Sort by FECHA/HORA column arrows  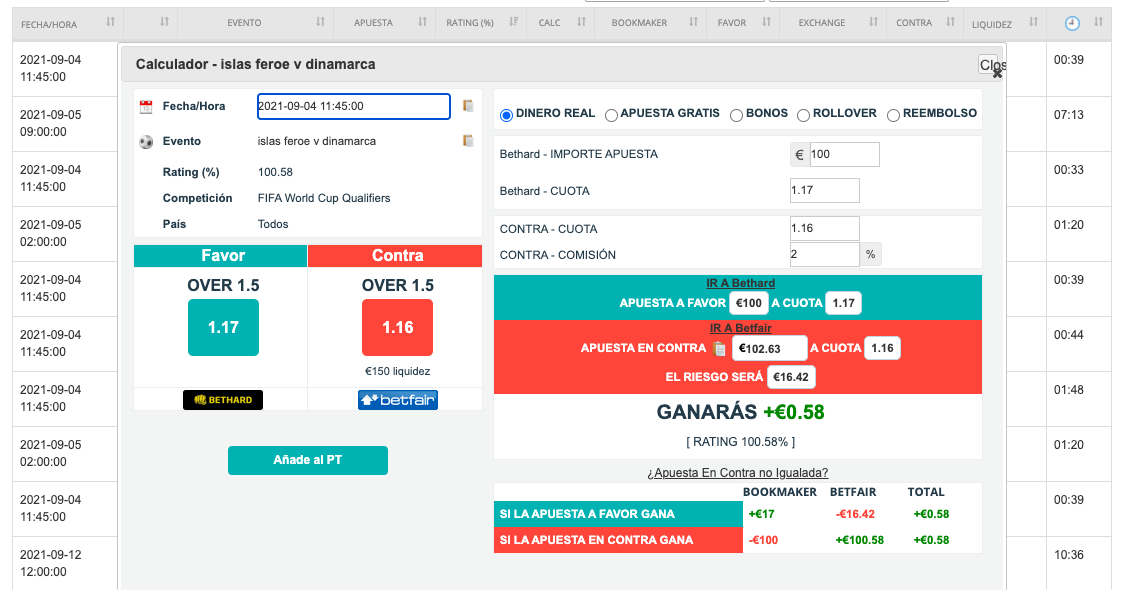110,22
